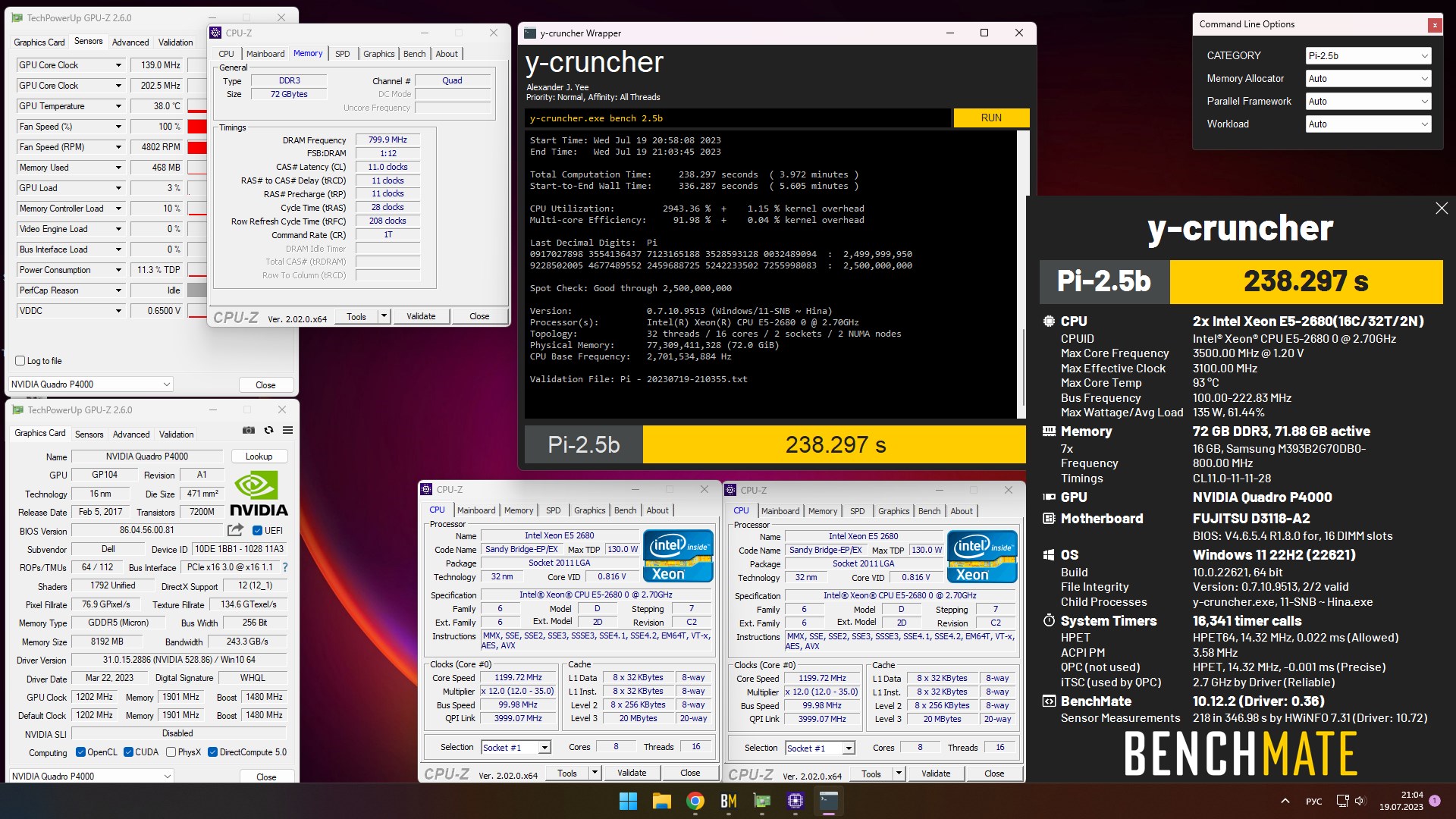Click the Lookup button in GPU-Z

pos(259,457)
